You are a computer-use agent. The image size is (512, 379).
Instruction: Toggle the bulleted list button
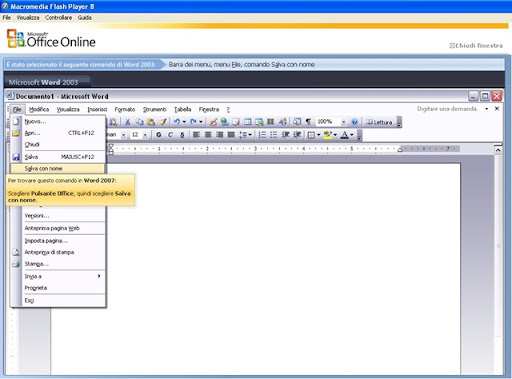coord(274,135)
